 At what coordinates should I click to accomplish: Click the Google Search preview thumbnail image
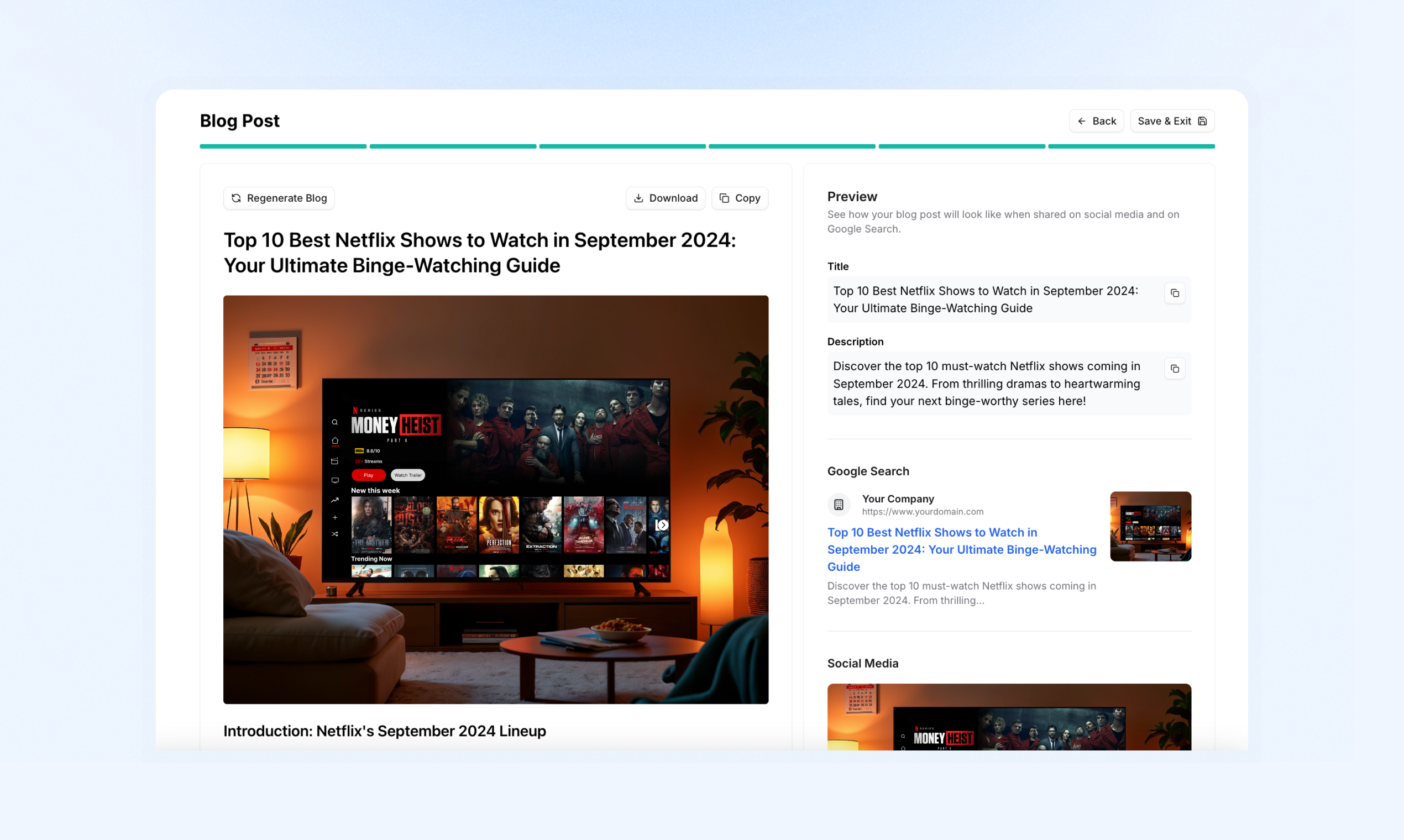click(1150, 526)
